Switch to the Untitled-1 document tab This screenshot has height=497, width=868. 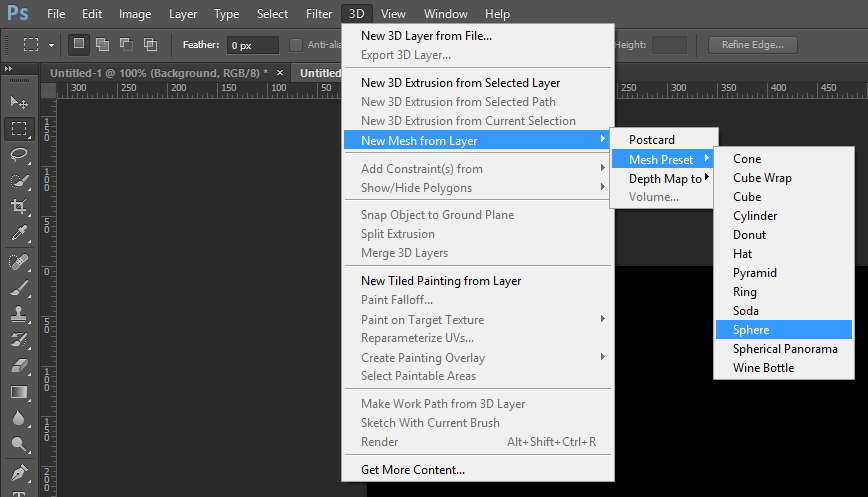[x=159, y=73]
